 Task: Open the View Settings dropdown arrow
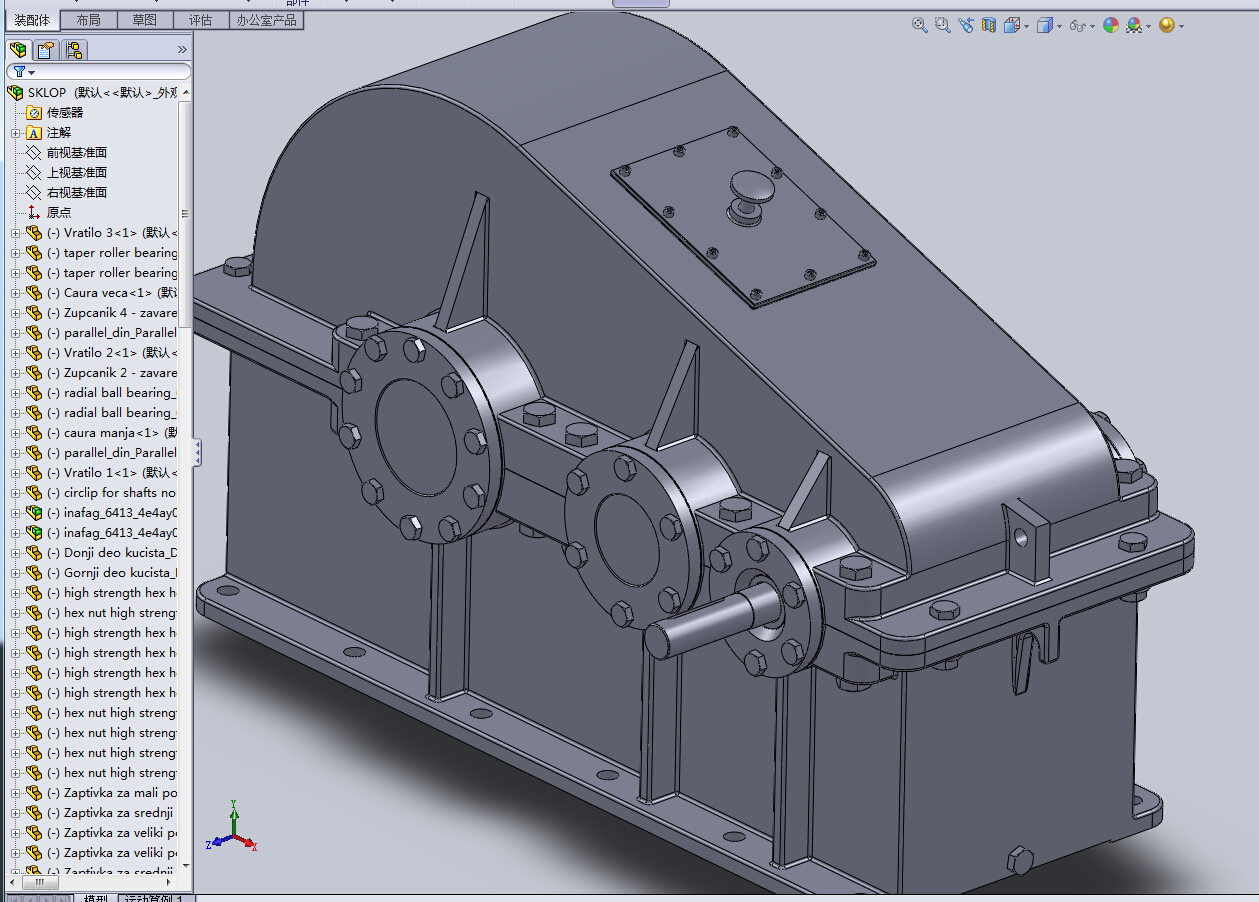(1181, 27)
